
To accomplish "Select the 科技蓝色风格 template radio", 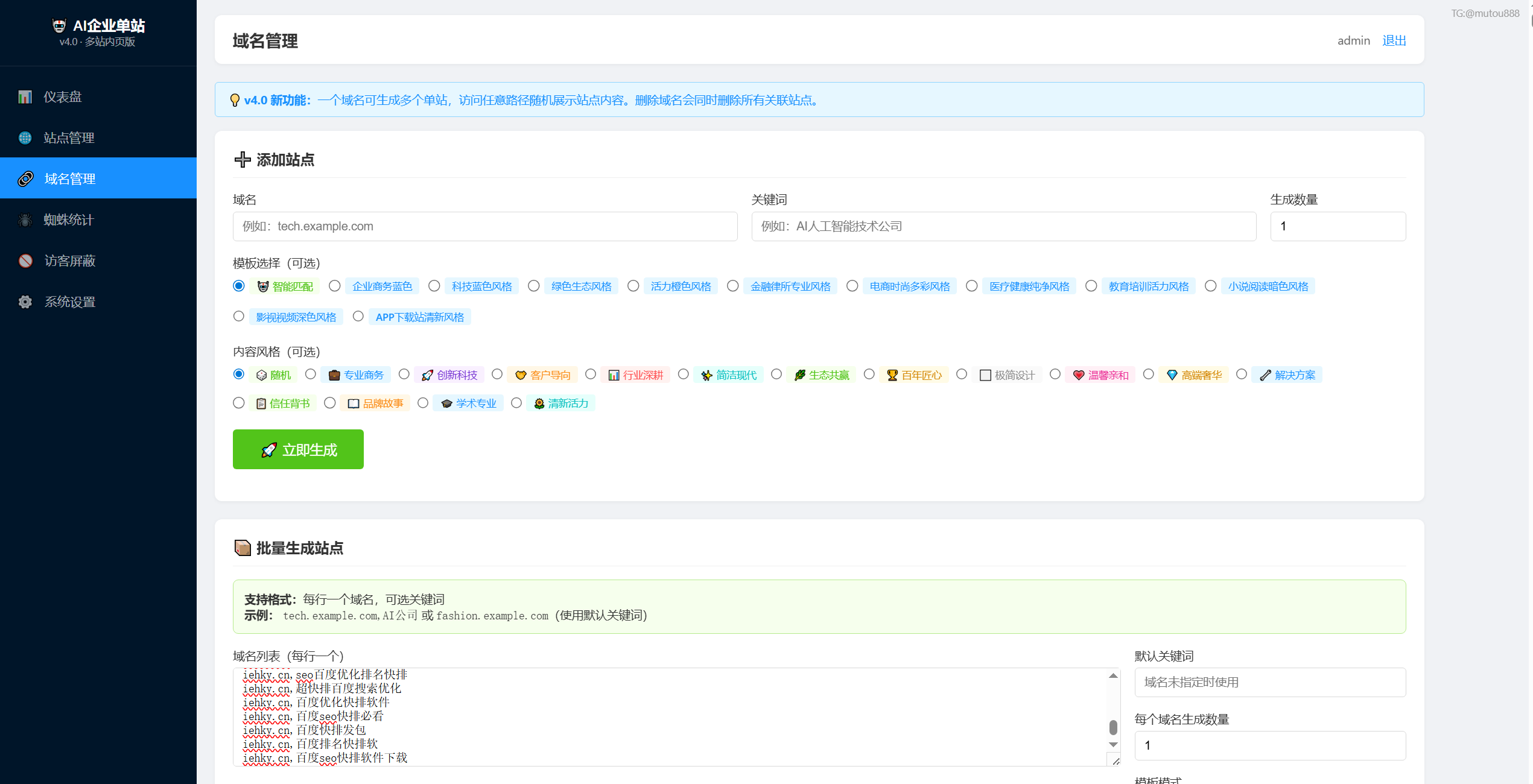I will 434,286.
